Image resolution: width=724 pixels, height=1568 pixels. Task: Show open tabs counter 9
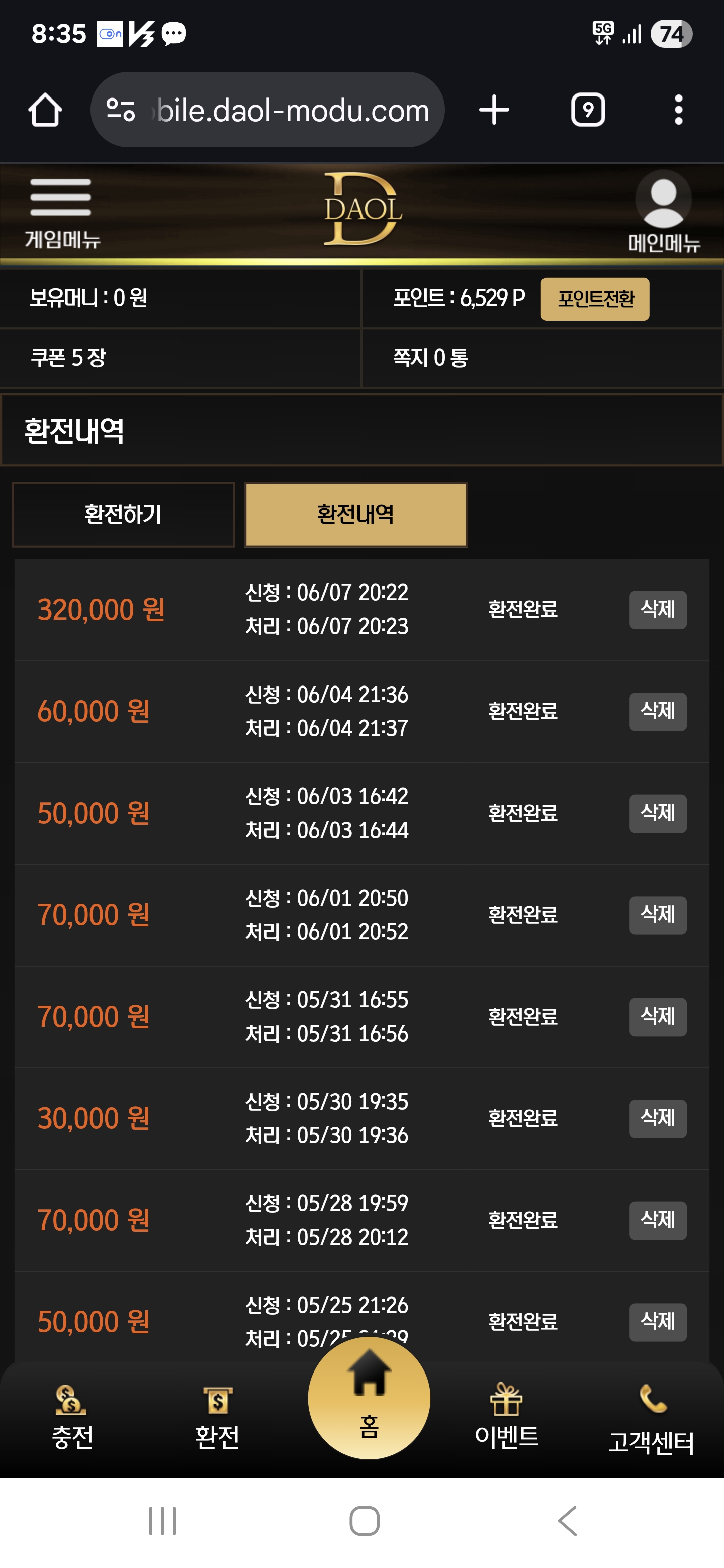click(x=588, y=110)
